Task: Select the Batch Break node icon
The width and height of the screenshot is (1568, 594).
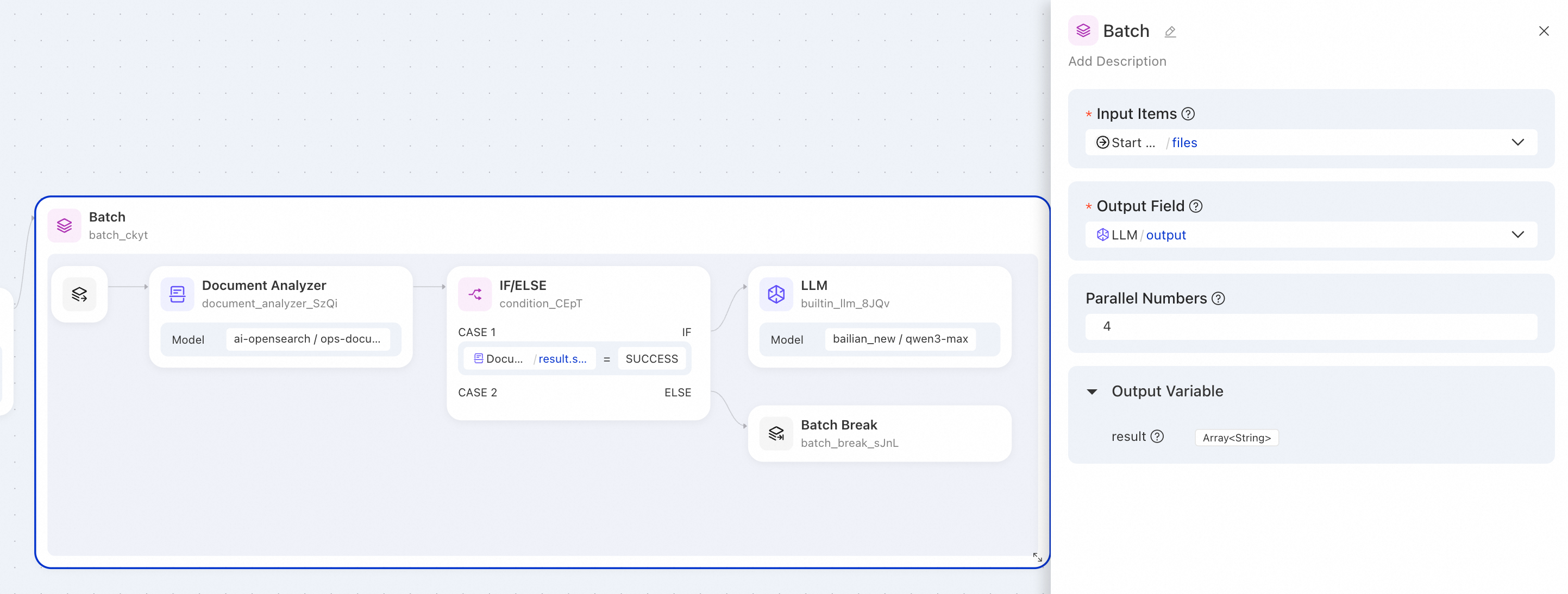Action: (x=776, y=433)
